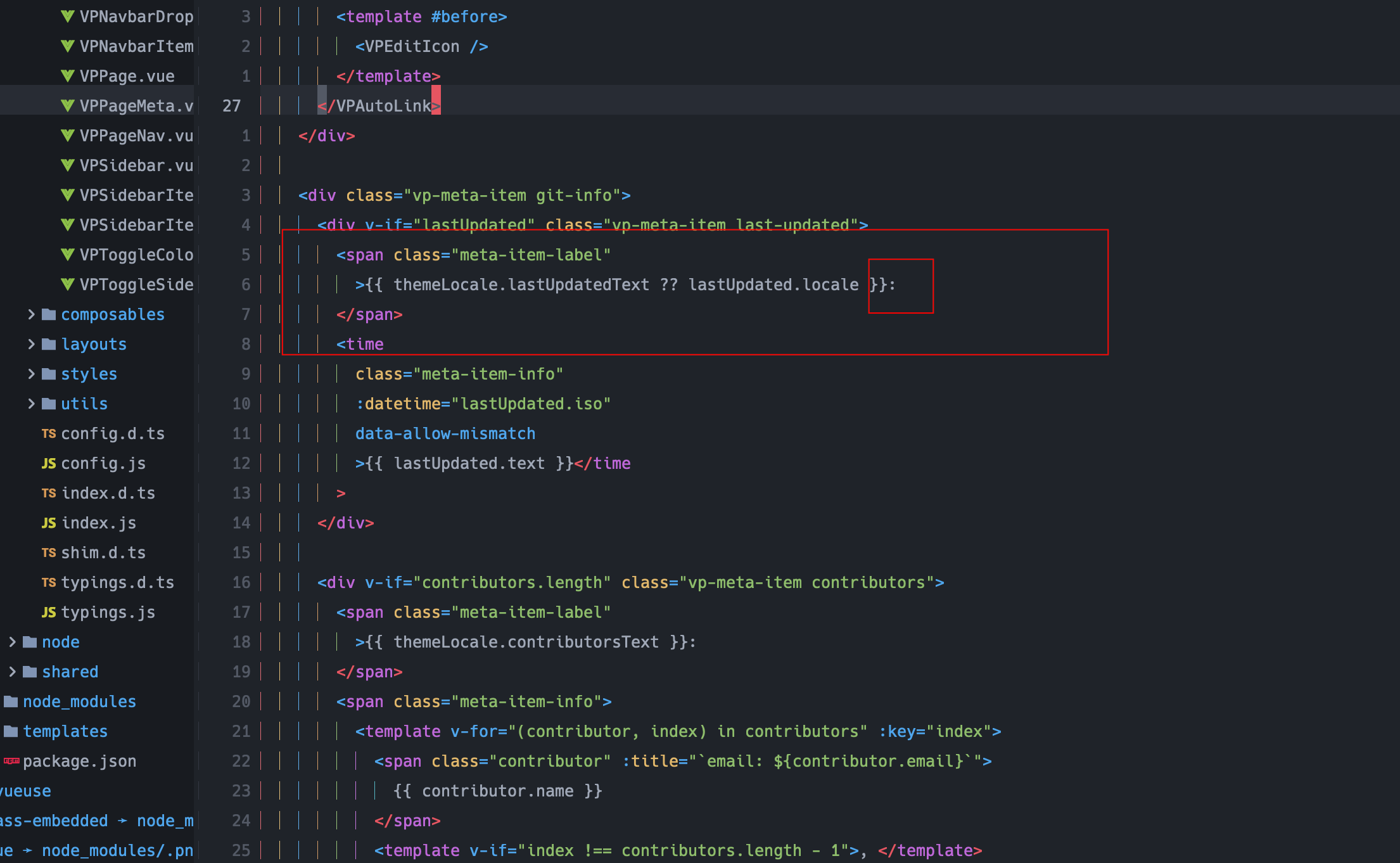The image size is (1400, 863).
Task: Open VPPage.vue in file tree
Action: (127, 76)
